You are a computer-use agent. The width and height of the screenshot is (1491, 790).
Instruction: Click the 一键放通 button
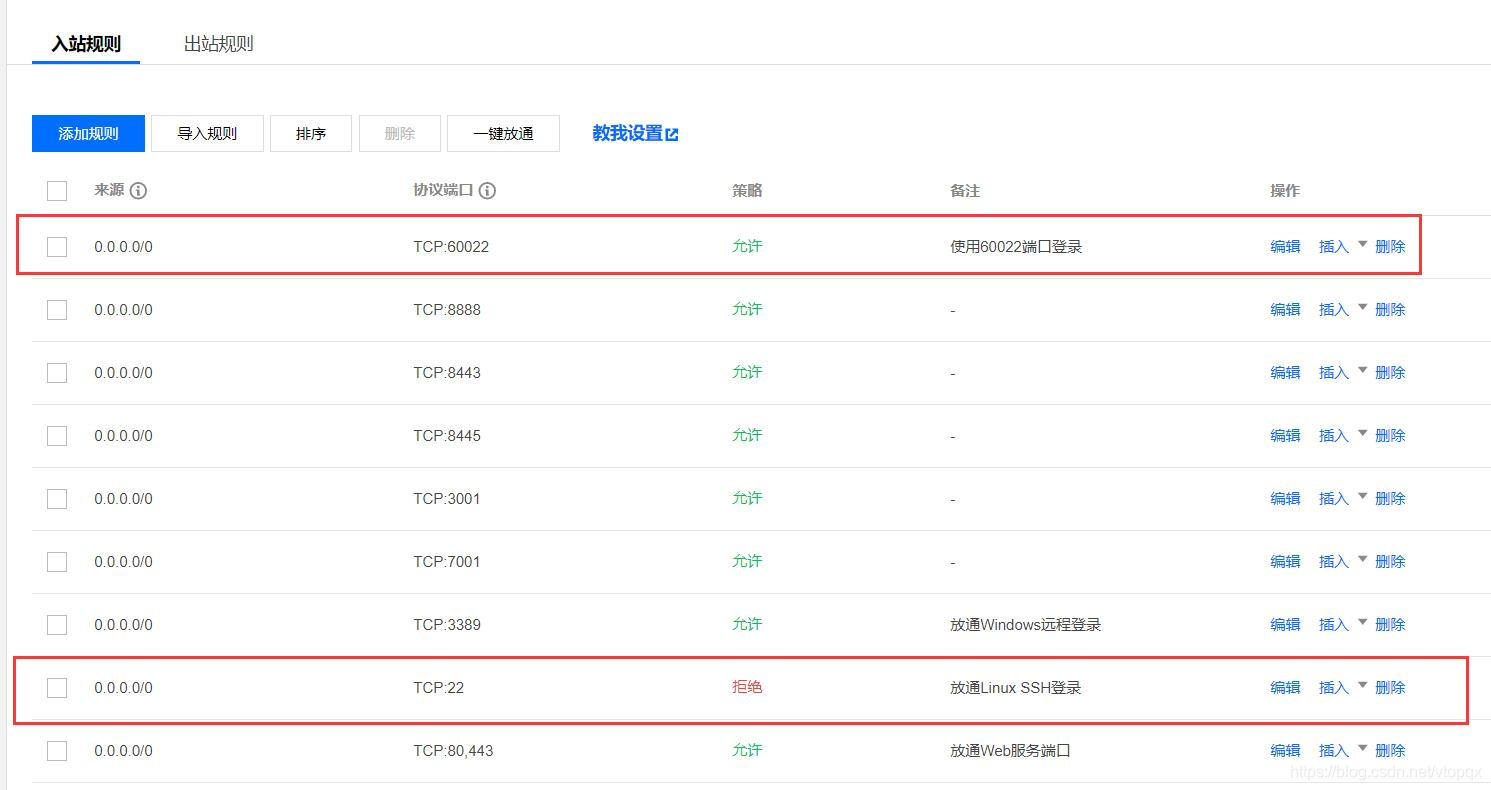pyautogui.click(x=503, y=134)
